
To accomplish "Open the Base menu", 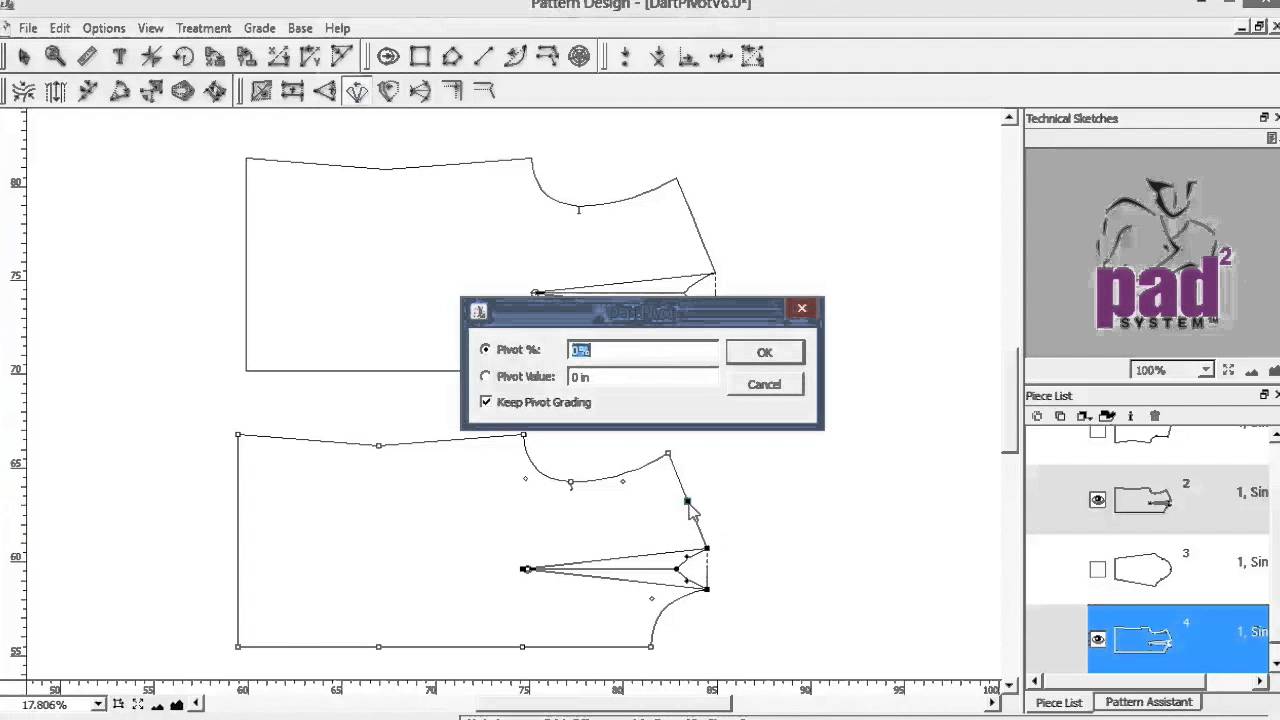I will pos(300,28).
